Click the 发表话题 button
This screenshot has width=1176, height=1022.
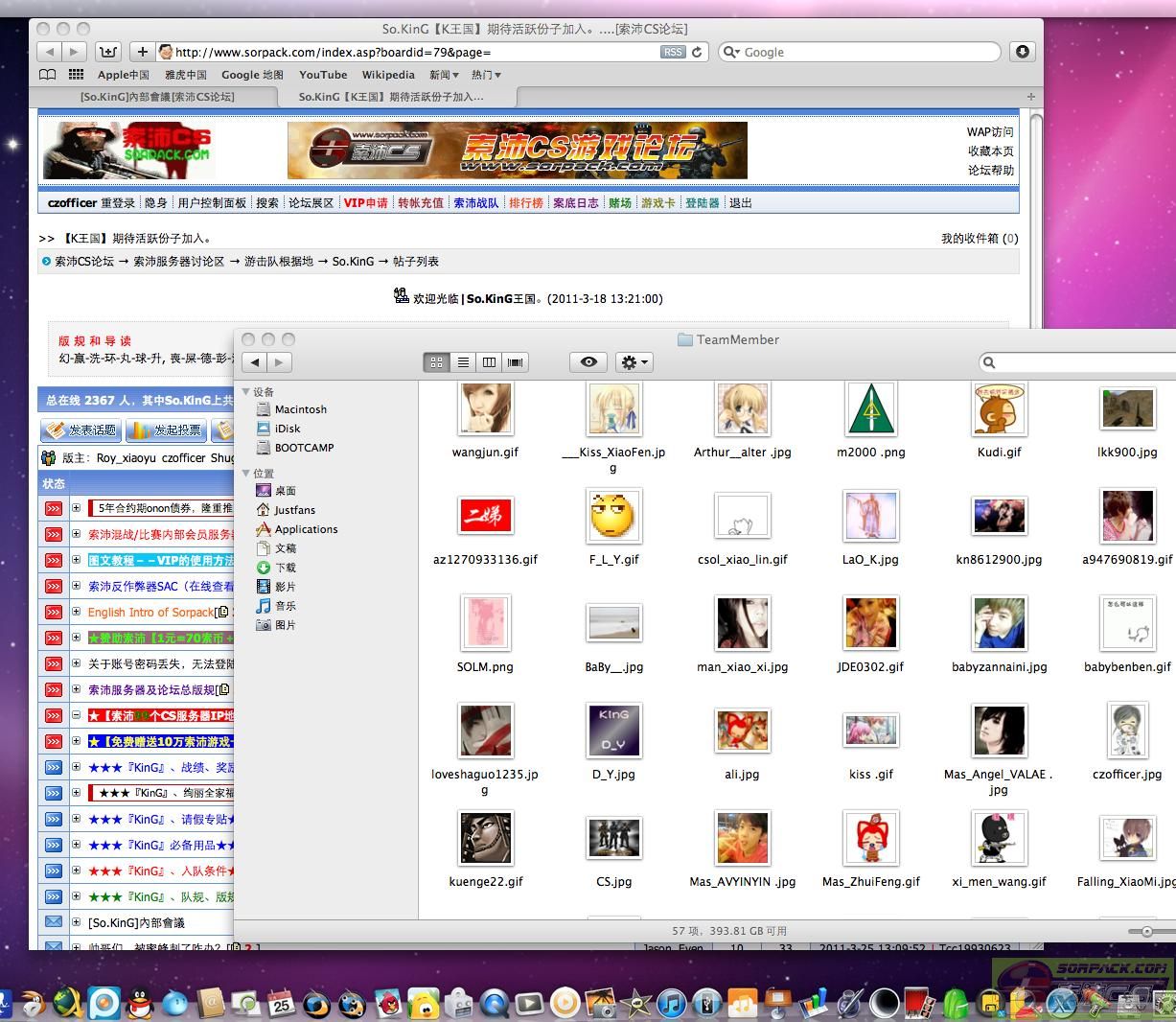[81, 430]
